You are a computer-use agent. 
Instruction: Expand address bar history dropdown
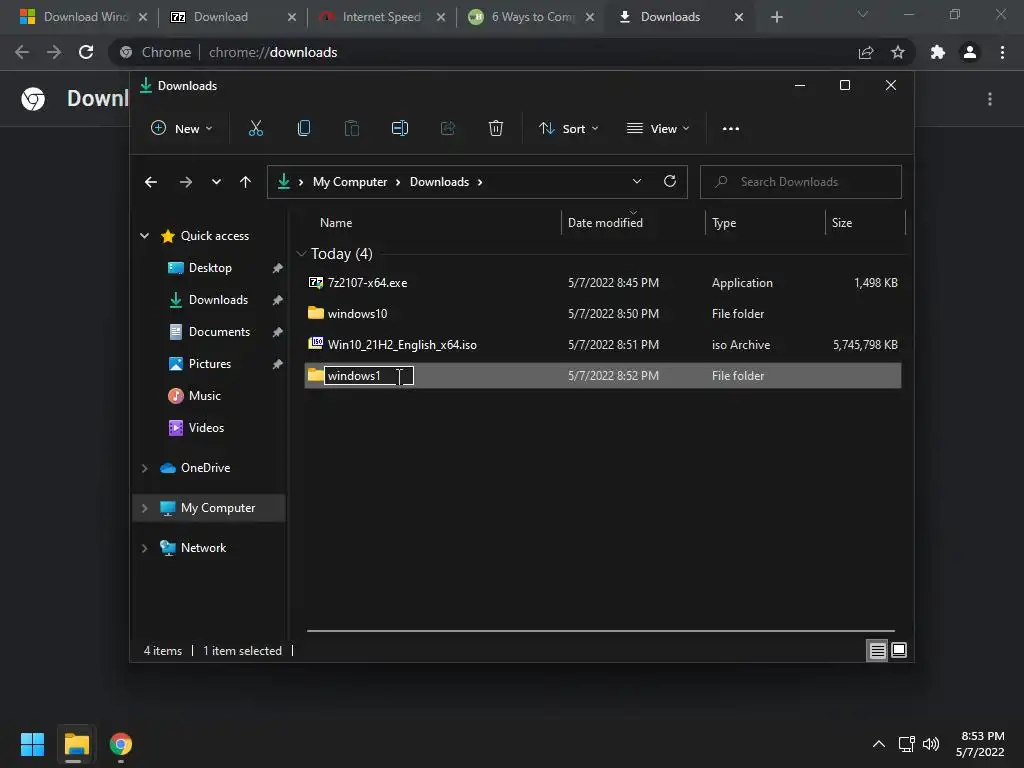point(637,182)
